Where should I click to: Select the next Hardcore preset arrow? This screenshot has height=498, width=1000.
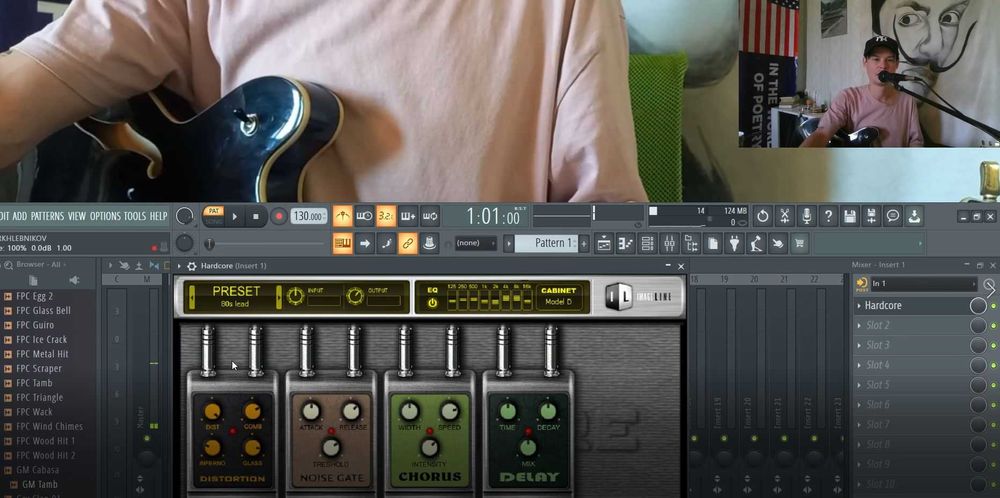click(x=279, y=297)
